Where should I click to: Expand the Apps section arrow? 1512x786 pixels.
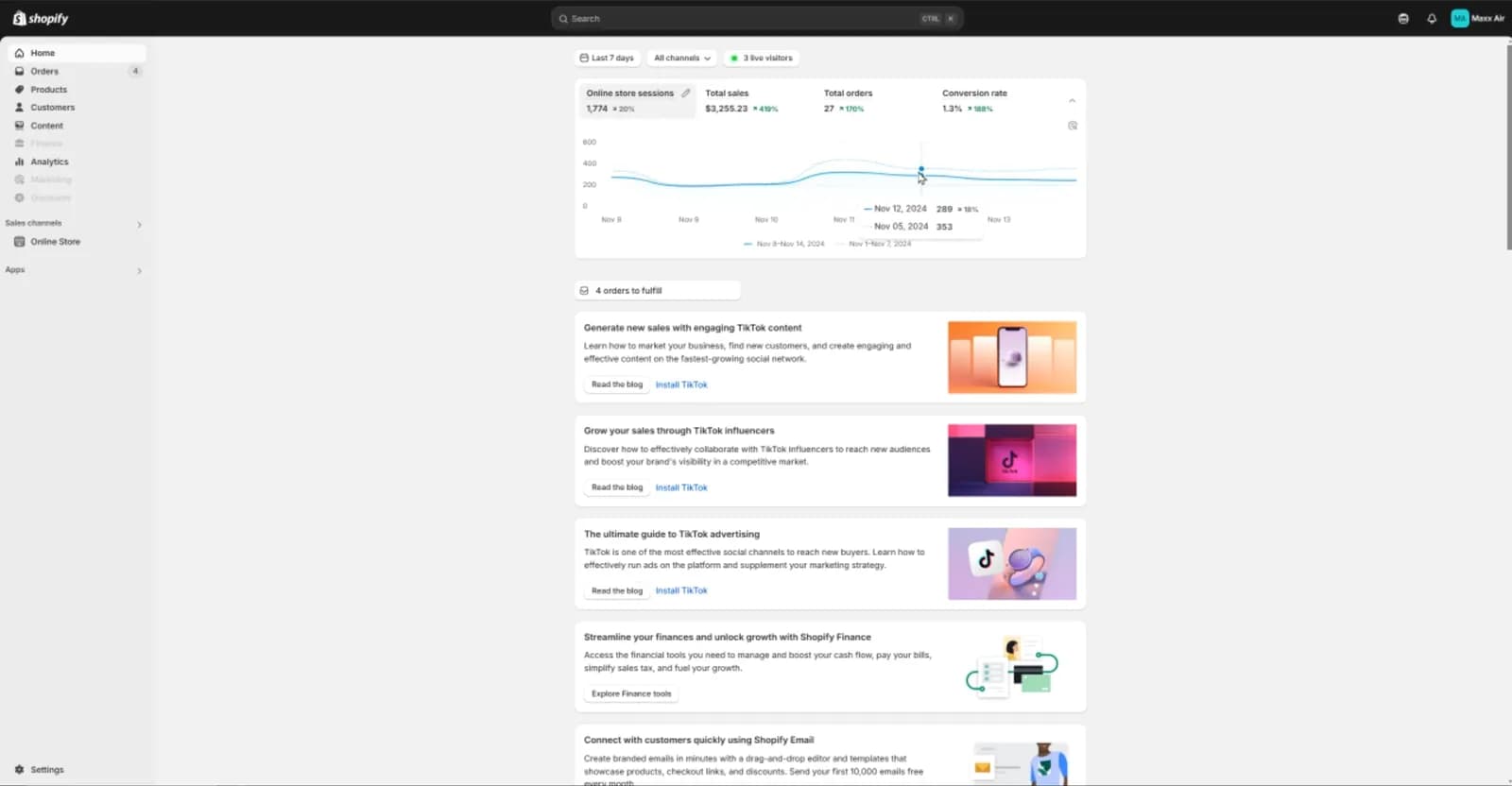pos(139,271)
